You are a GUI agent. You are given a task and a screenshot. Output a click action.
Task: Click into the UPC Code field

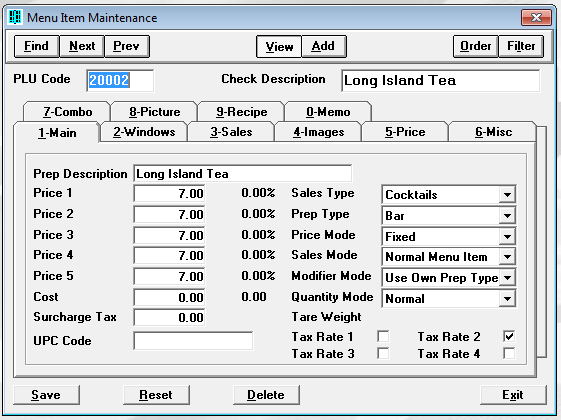193,341
